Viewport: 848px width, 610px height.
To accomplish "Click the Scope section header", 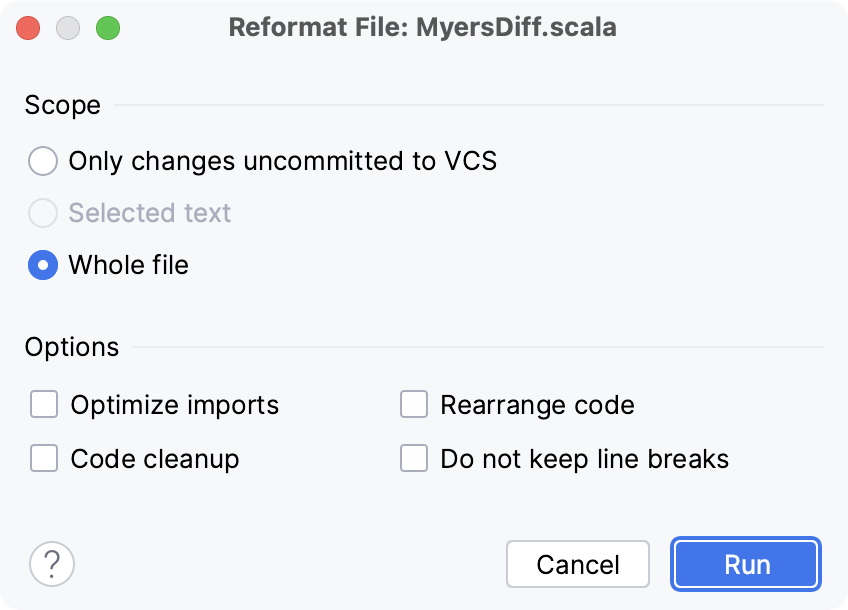I will pos(62,105).
